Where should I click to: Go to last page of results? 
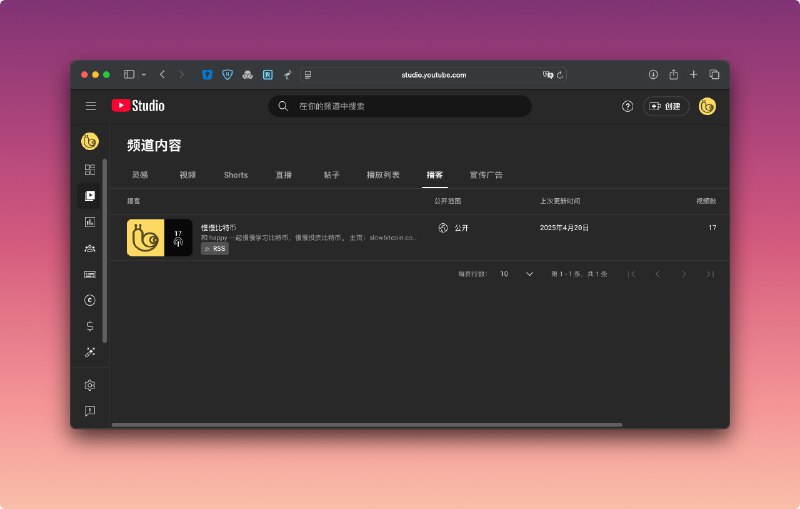click(710, 274)
